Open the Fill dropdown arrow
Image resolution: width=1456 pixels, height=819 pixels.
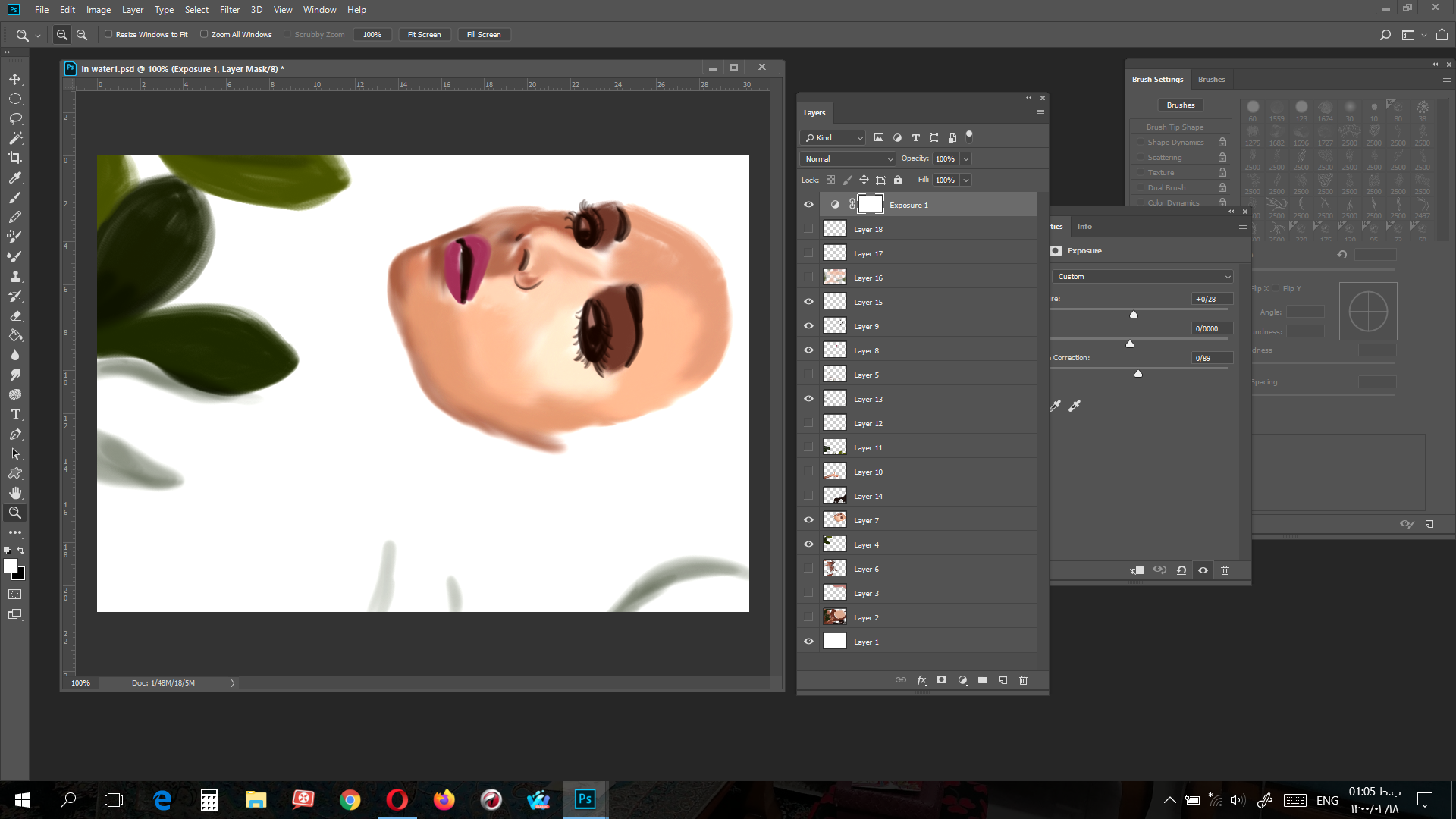coord(966,180)
